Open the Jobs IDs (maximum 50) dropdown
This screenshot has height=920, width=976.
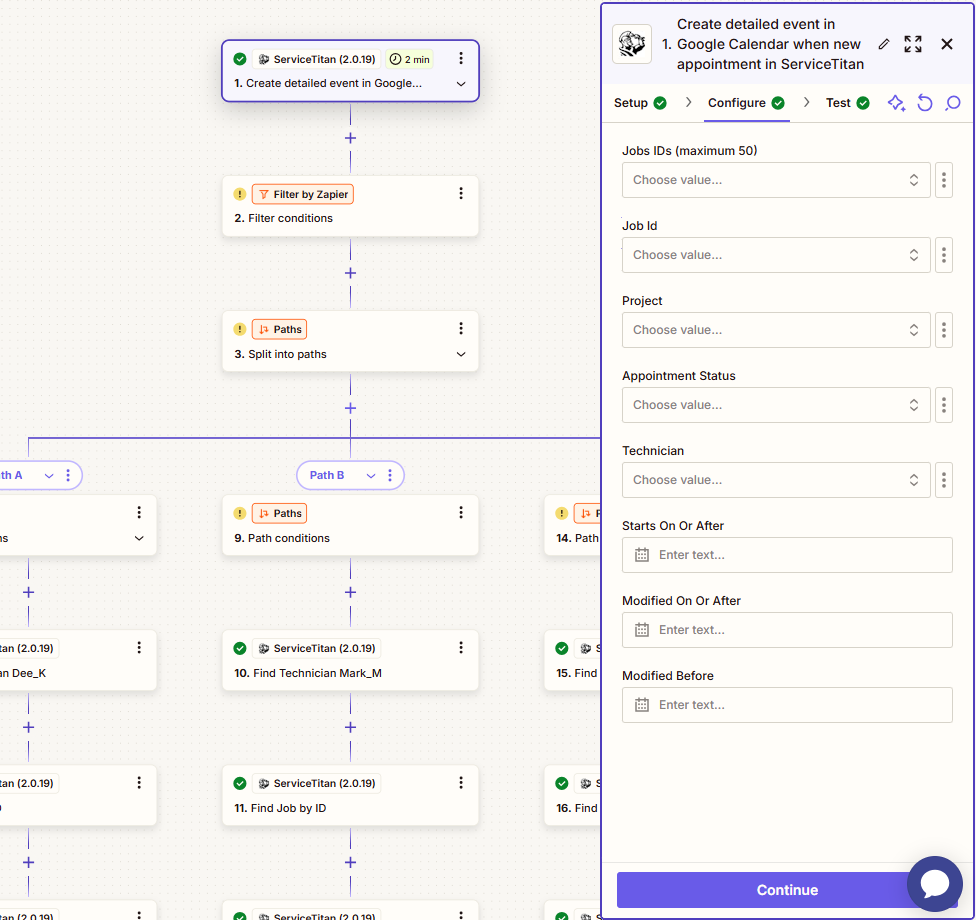(x=776, y=181)
